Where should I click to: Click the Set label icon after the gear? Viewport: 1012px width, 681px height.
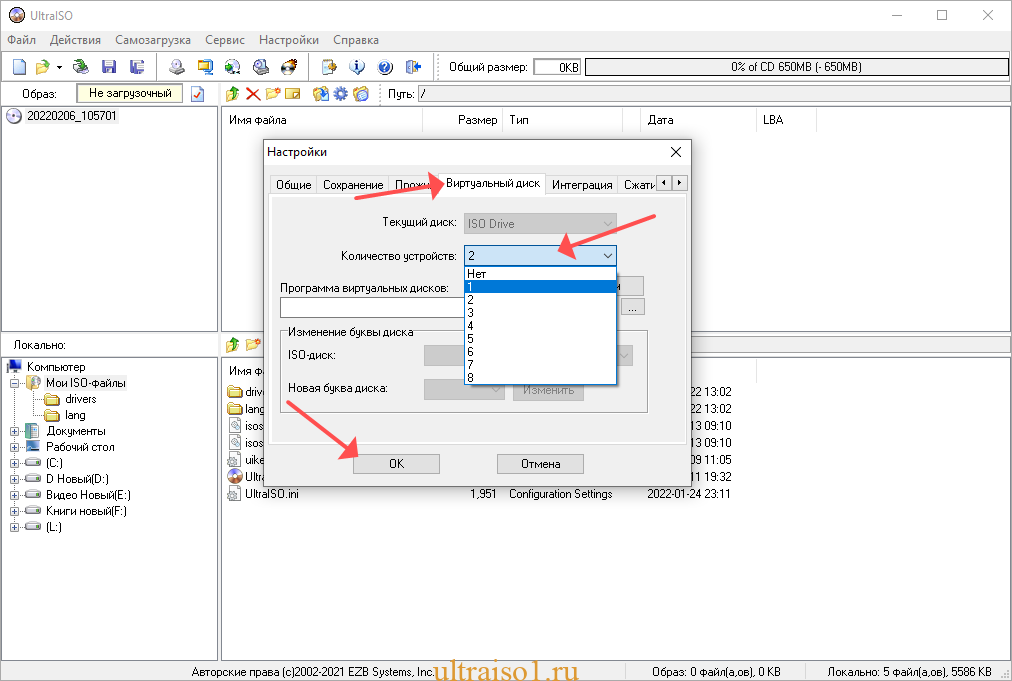pos(361,94)
